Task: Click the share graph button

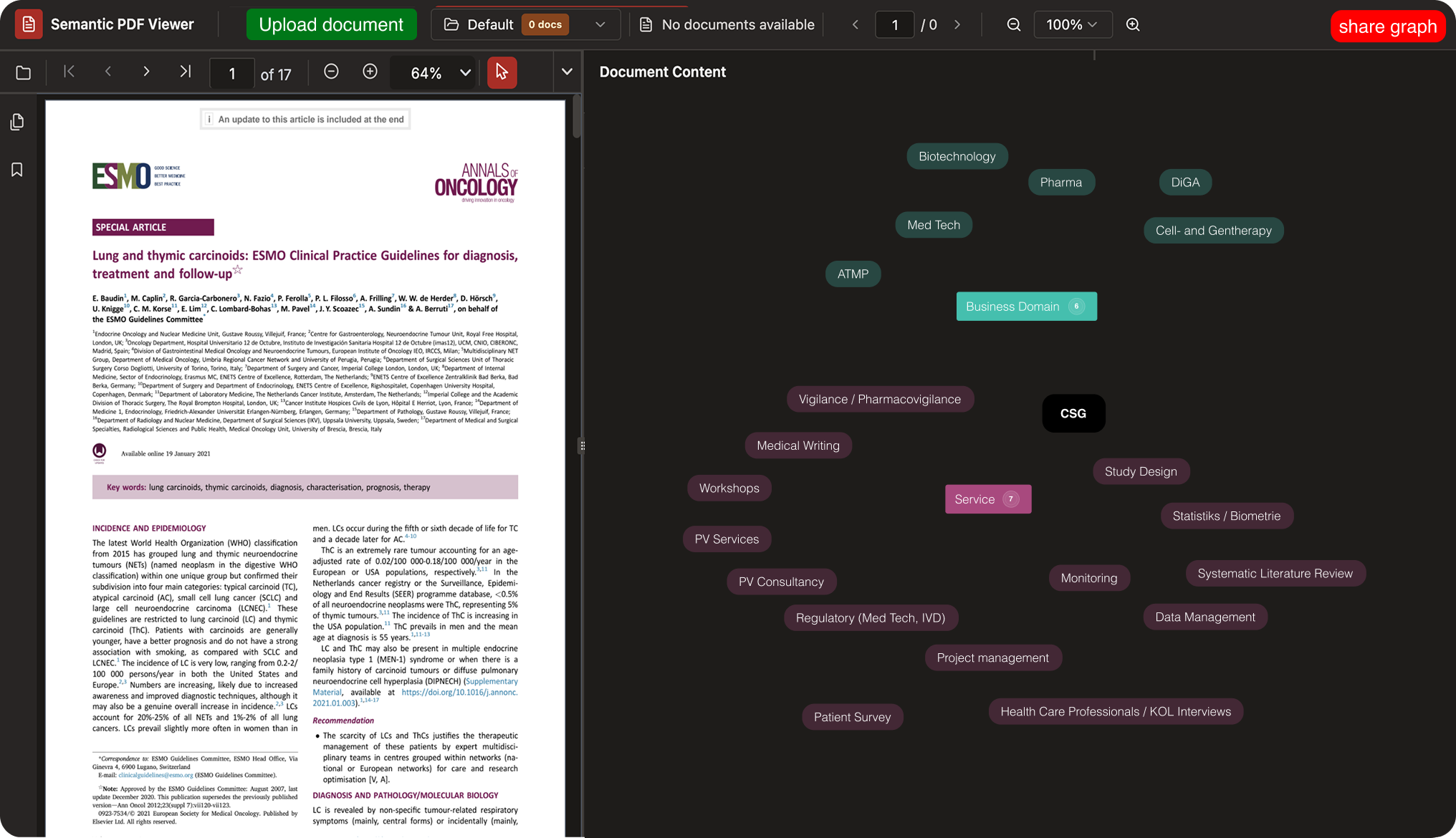Action: tap(1387, 27)
